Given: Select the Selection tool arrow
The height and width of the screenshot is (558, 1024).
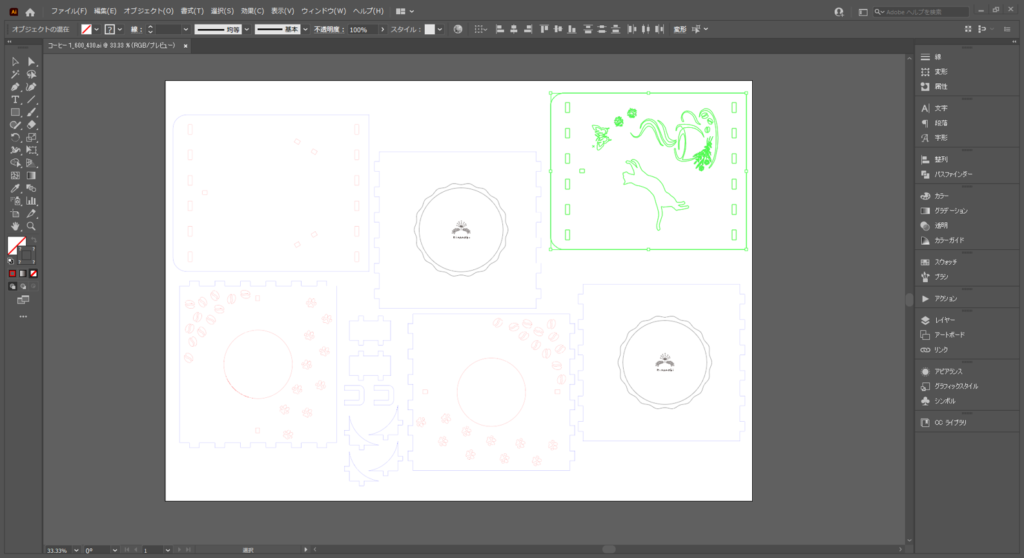Looking at the screenshot, I should click(15, 62).
